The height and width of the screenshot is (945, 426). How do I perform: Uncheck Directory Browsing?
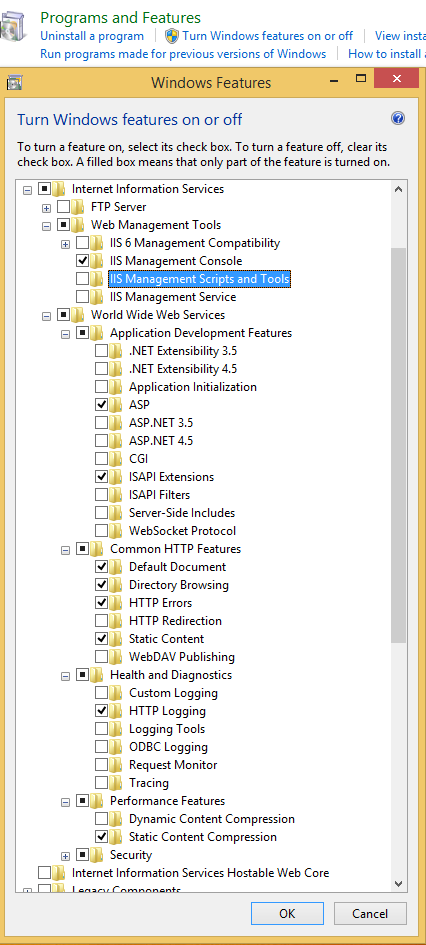[102, 585]
